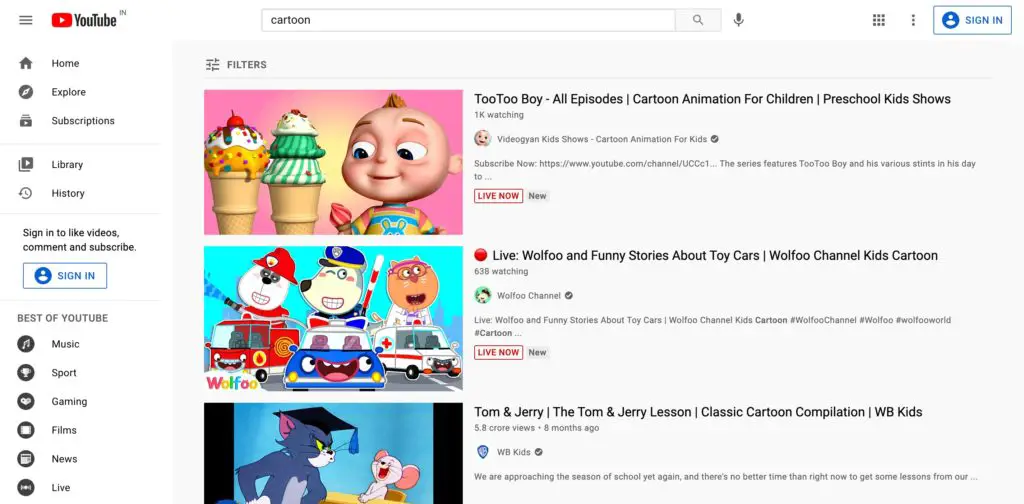The width and height of the screenshot is (1024, 504).
Task: Open Wolfoo Channel name link
Action: pyautogui.click(x=529, y=296)
